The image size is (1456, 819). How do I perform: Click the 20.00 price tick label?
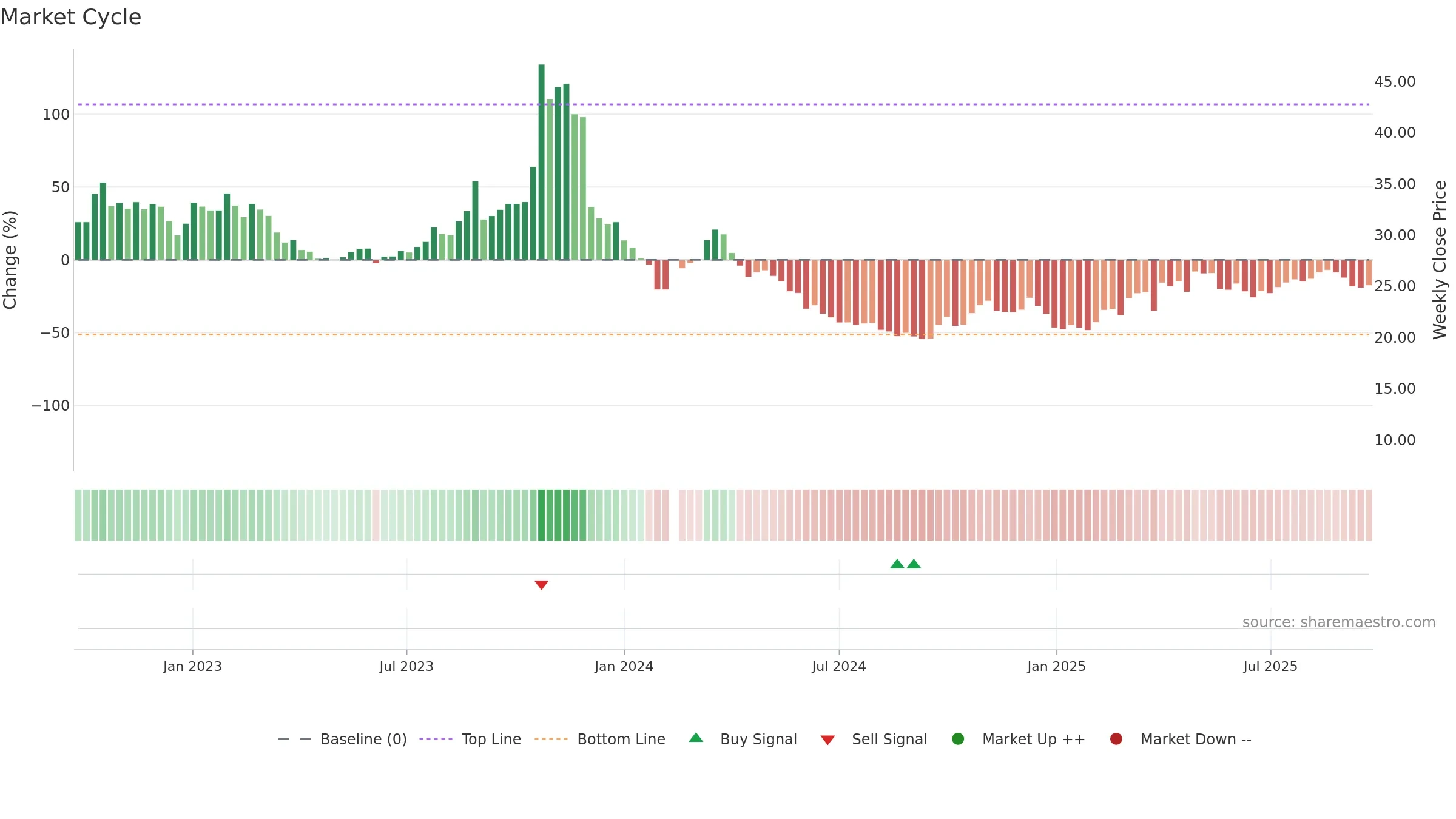coord(1395,337)
